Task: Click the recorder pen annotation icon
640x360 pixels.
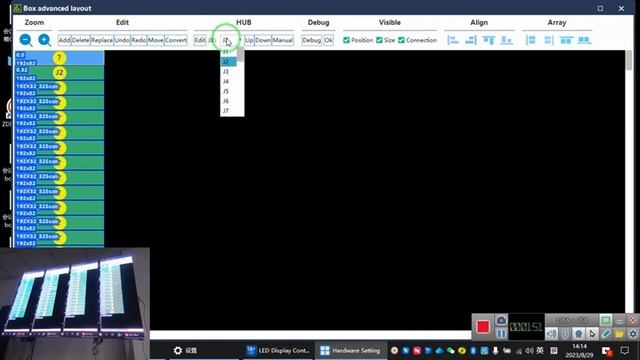Action: click(x=606, y=334)
